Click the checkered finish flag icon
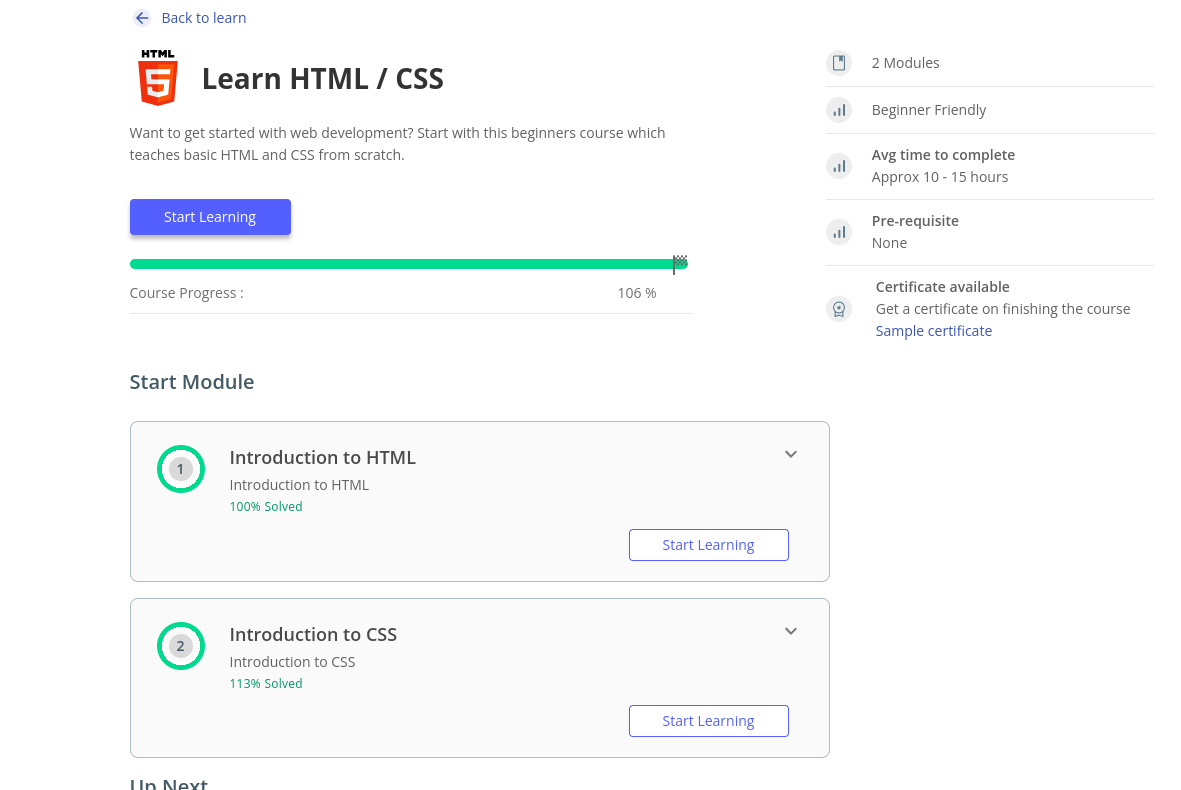 [679, 264]
